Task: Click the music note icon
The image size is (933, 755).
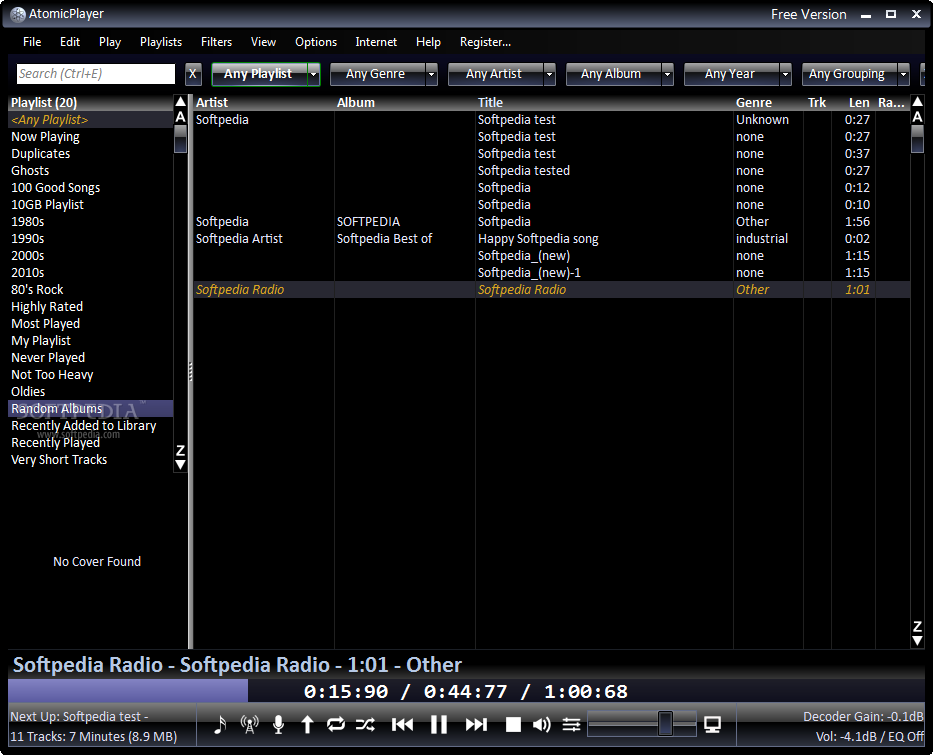Action: [220, 725]
